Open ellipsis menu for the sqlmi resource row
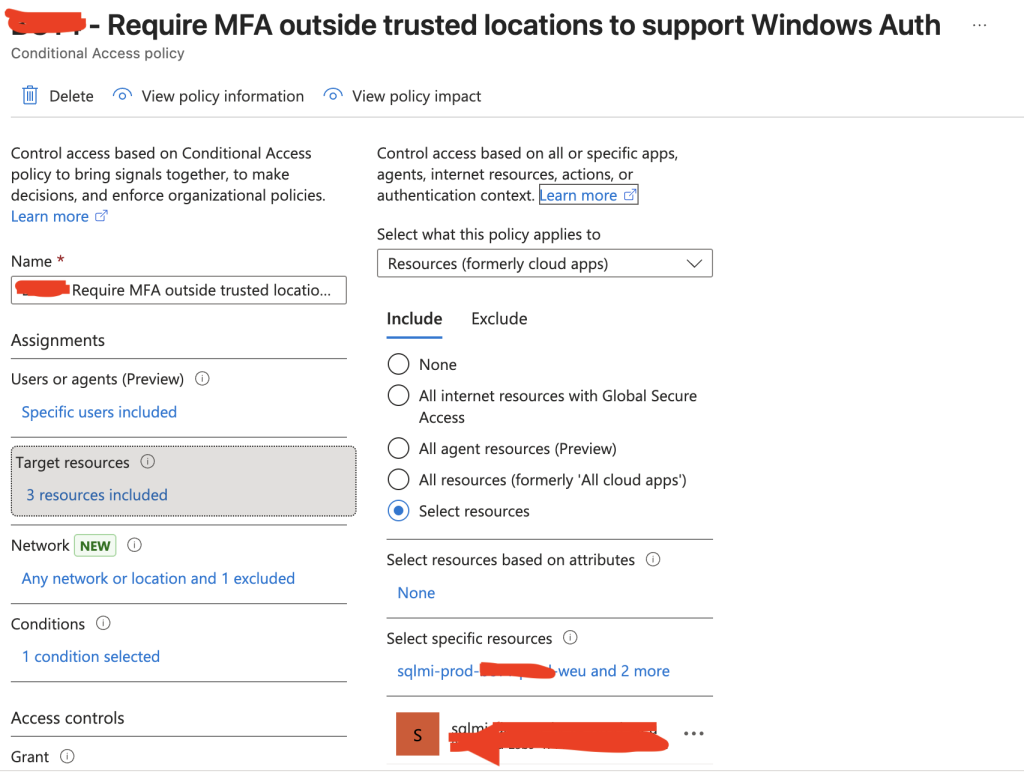The height and width of the screenshot is (776, 1024). tap(693, 734)
